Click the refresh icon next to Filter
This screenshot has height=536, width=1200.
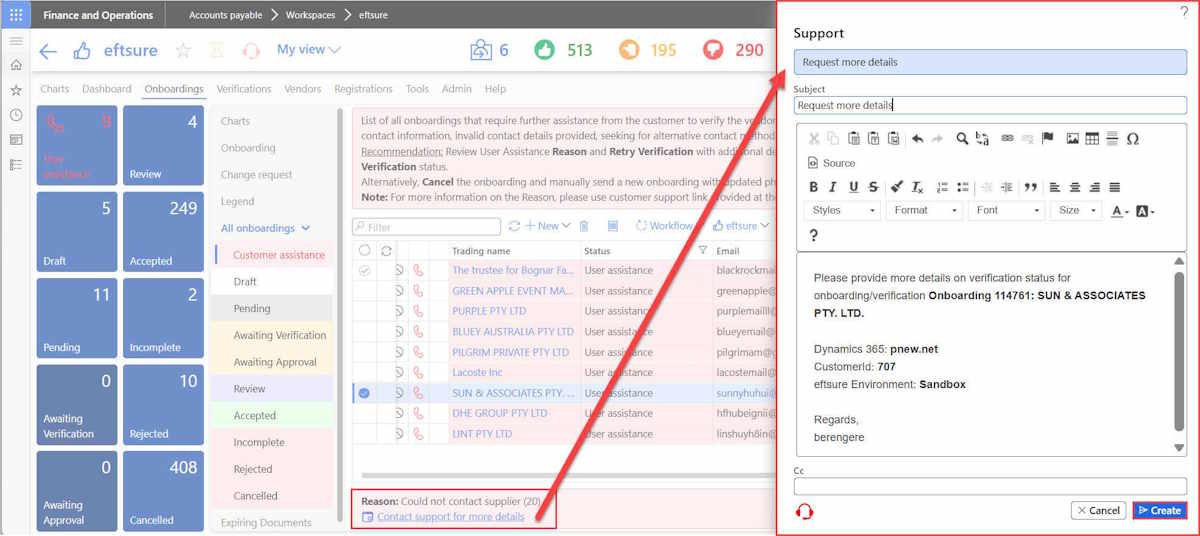pos(514,227)
